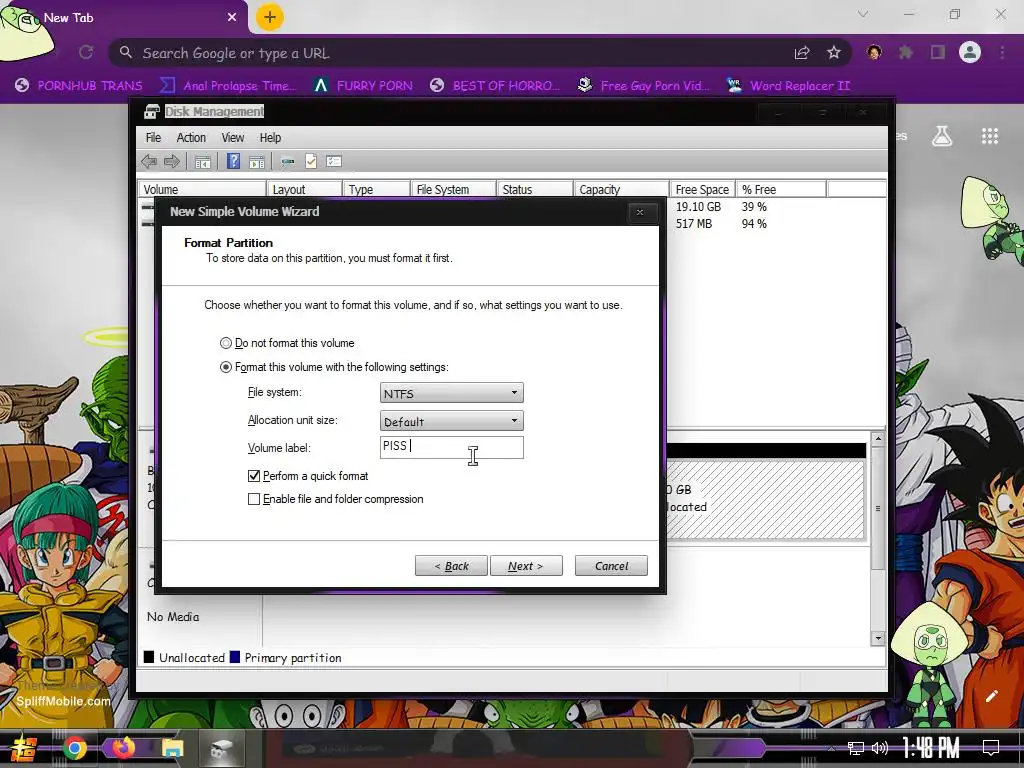Open the Chrome extensions puzzle icon
Image resolution: width=1024 pixels, height=768 pixels.
(x=906, y=52)
